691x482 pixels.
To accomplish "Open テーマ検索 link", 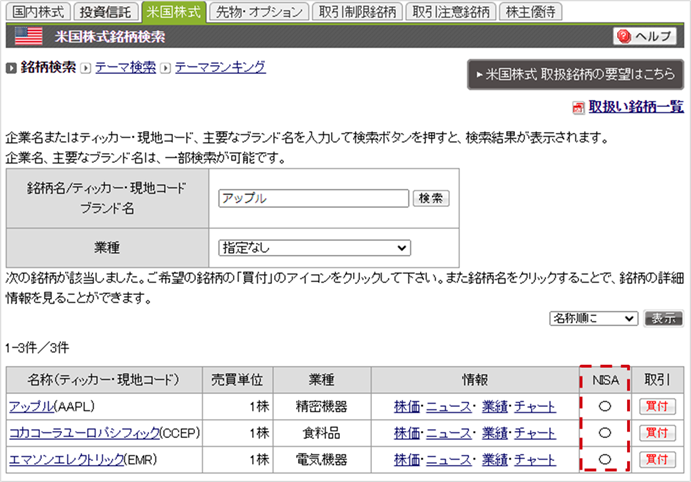I will (x=126, y=67).
